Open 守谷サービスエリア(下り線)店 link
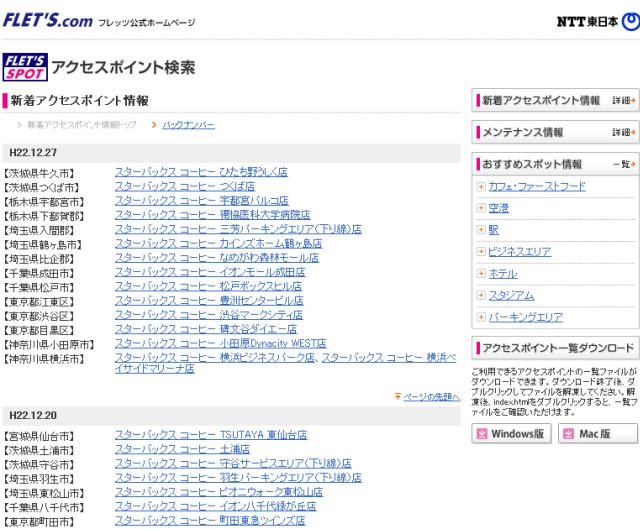This screenshot has height=530, width=640. click(233, 464)
